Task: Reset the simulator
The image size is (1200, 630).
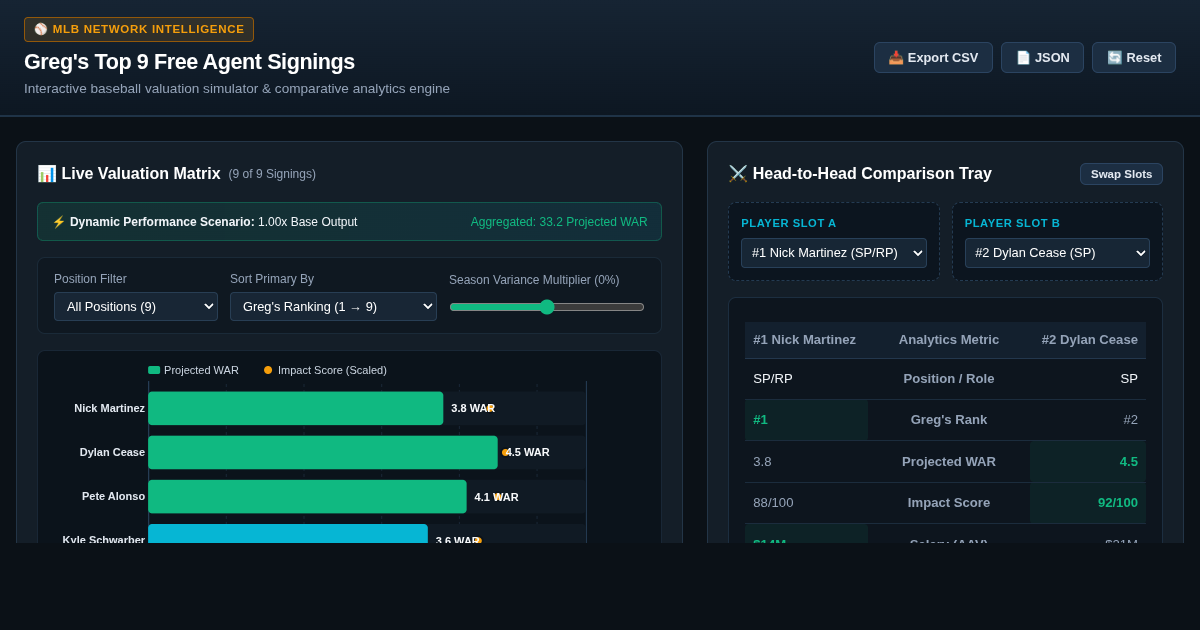Action: tap(1134, 57)
